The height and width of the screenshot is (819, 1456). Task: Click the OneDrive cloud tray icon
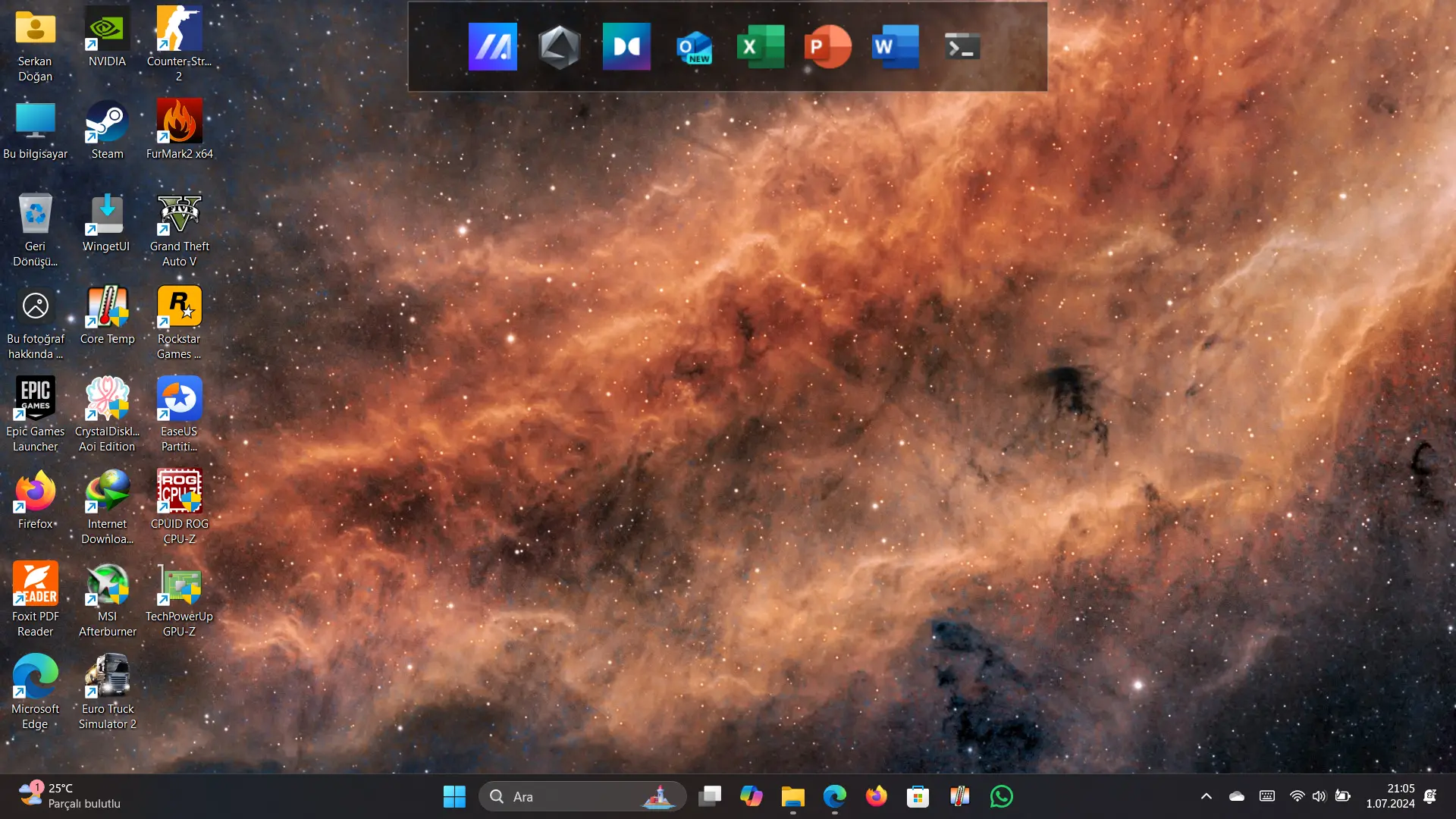1237,796
